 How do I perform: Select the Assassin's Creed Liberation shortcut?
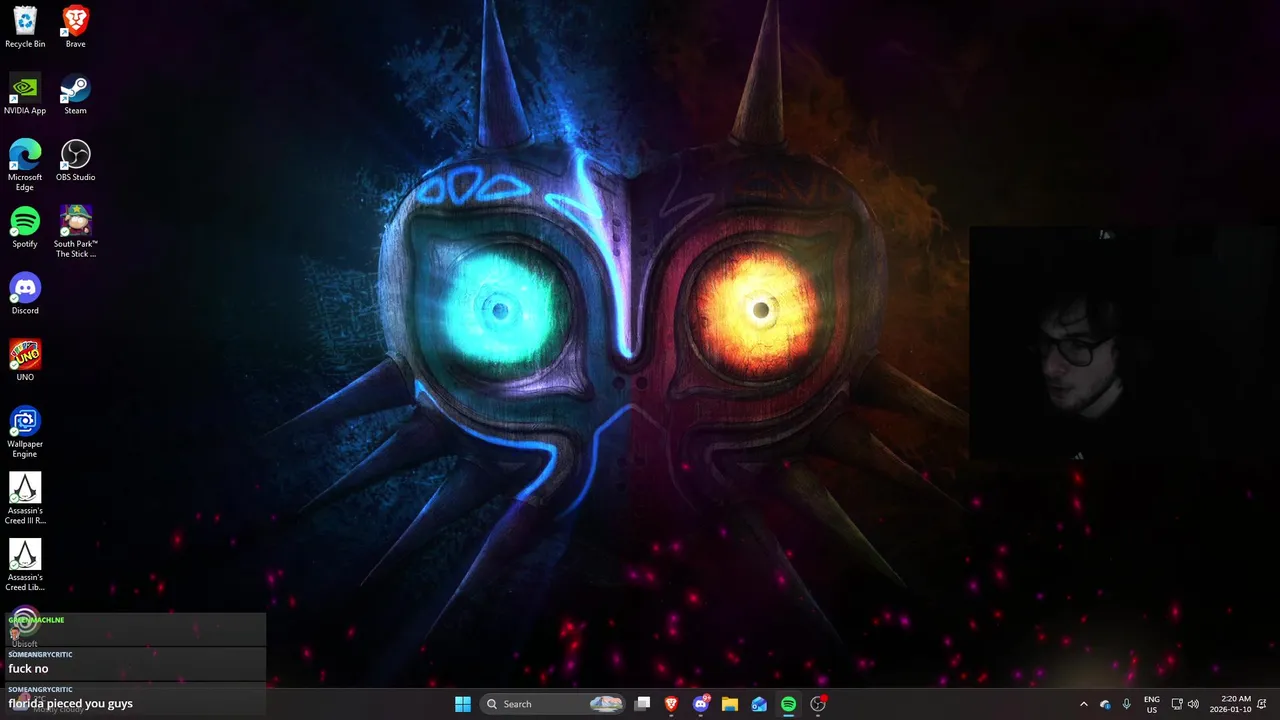25,566
